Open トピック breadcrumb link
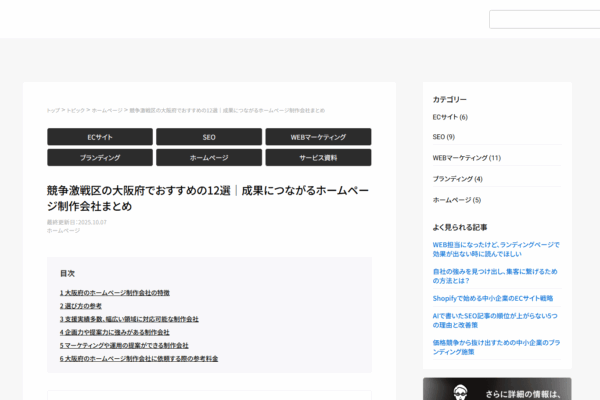The width and height of the screenshot is (600, 400). pyautogui.click(x=76, y=110)
